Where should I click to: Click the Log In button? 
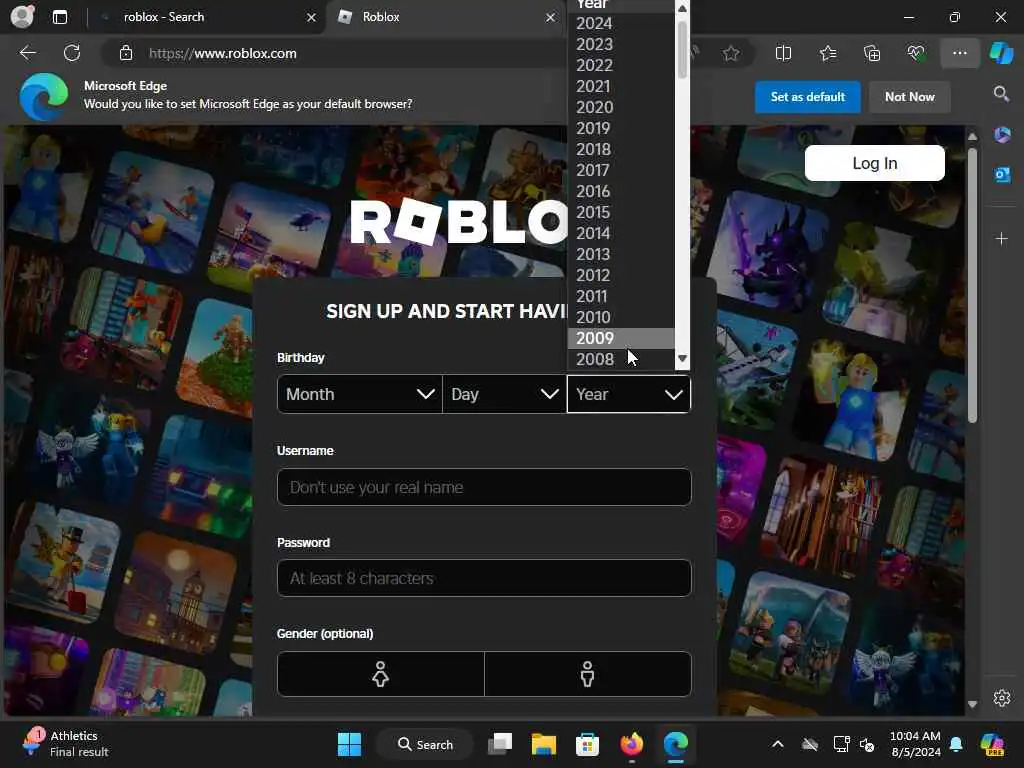coord(874,163)
